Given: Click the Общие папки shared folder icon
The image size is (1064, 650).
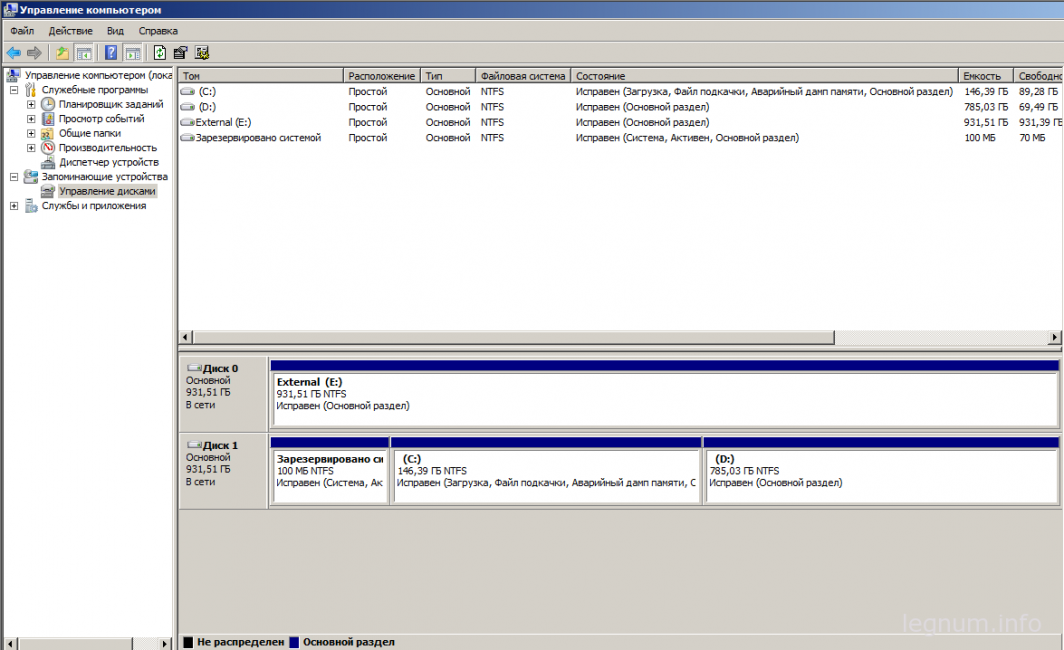Looking at the screenshot, I should [x=48, y=133].
